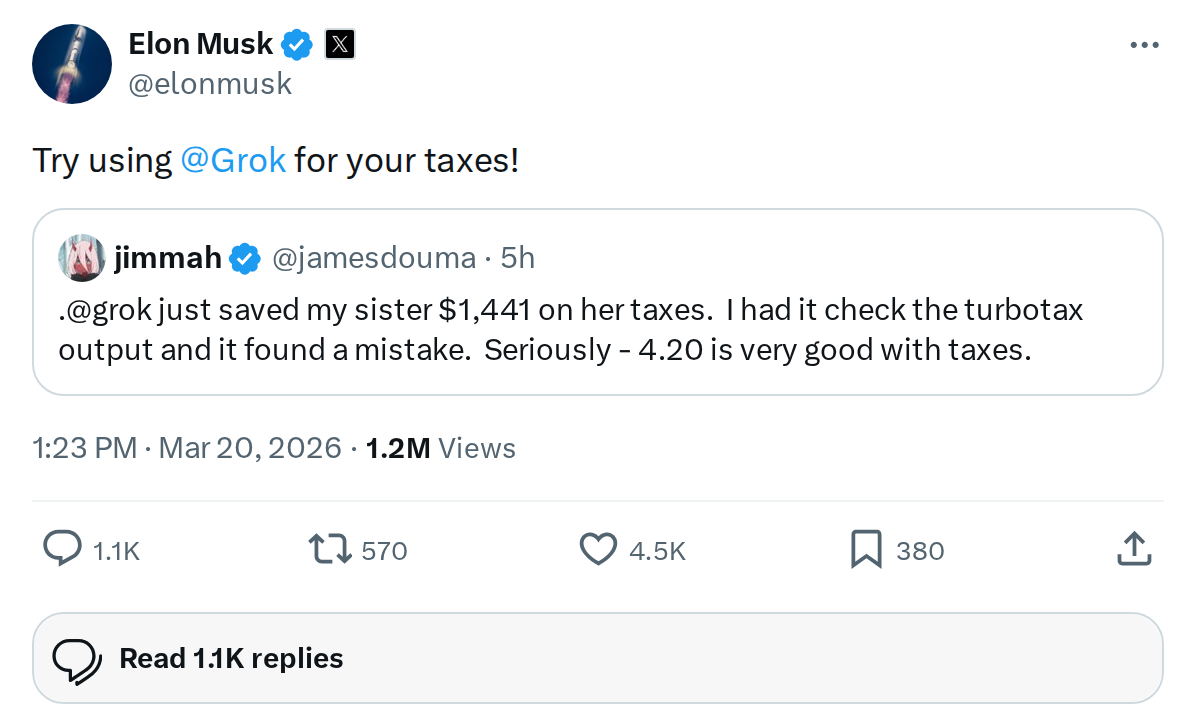Open the reply icon to comment
The image size is (1196, 720).
(62, 549)
